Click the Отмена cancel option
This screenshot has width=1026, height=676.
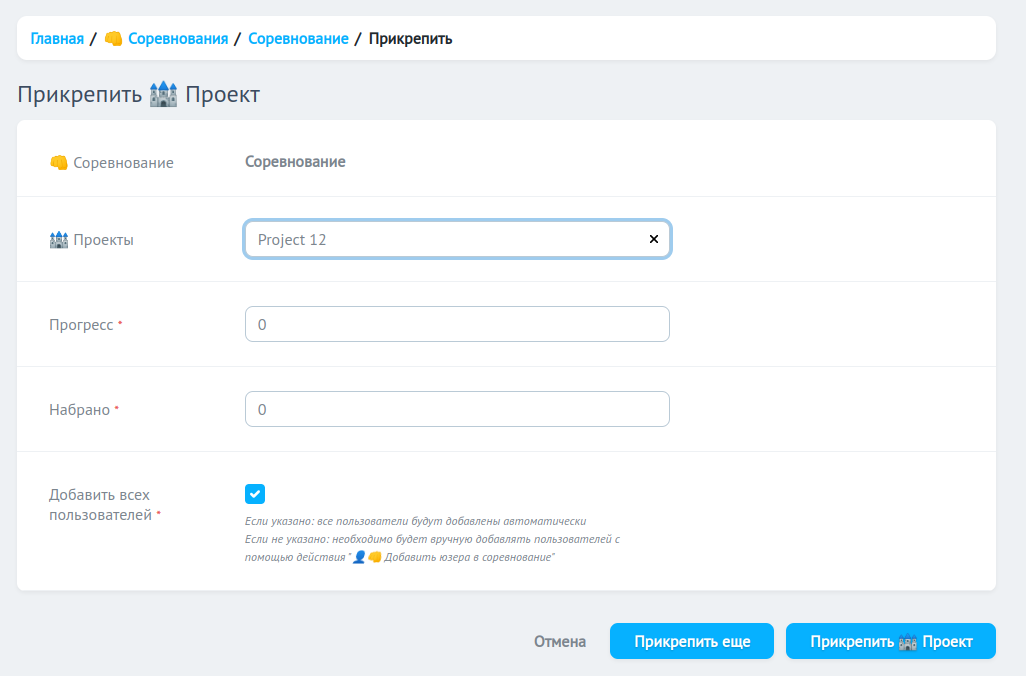[x=562, y=641]
